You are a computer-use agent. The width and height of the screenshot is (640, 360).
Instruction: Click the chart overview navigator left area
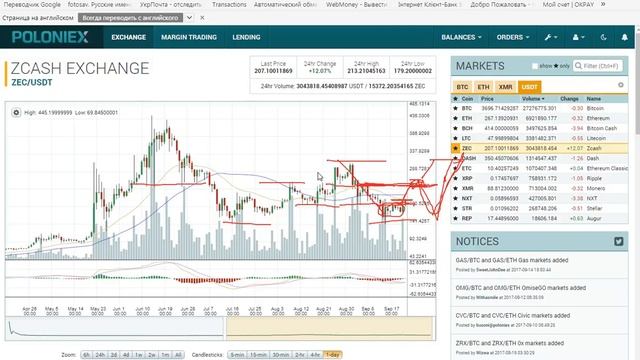(114, 328)
